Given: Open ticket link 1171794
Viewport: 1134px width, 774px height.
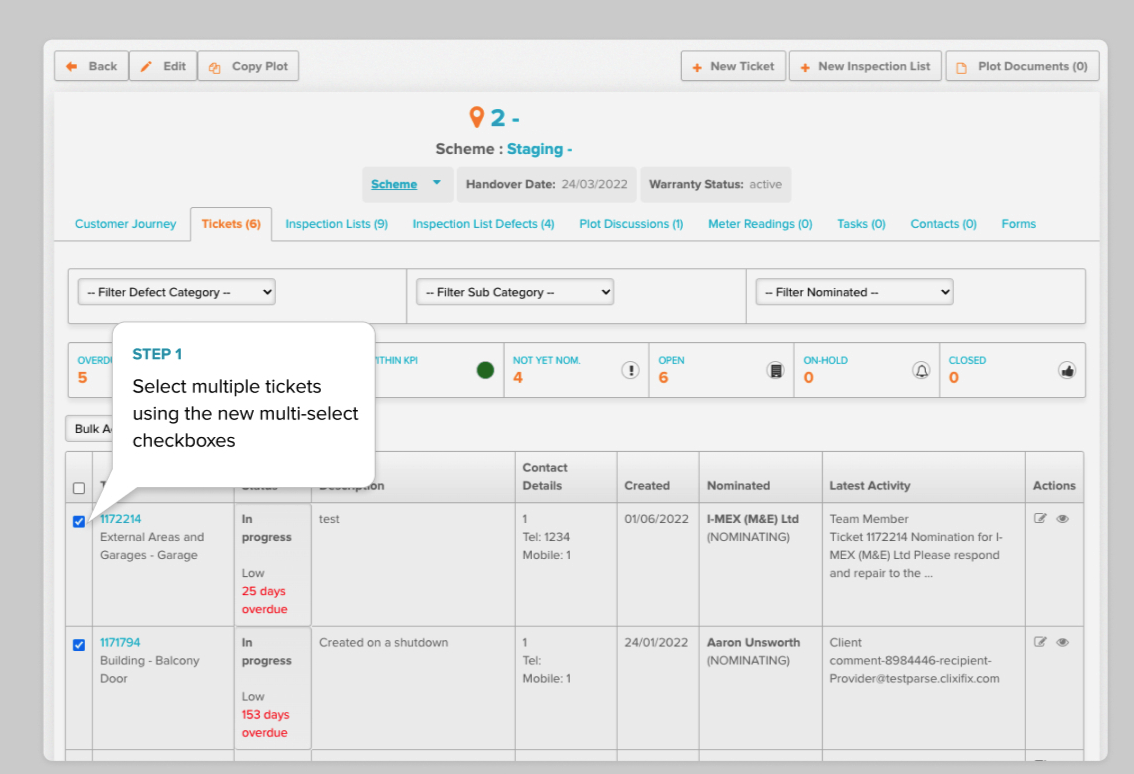Looking at the screenshot, I should point(119,642).
